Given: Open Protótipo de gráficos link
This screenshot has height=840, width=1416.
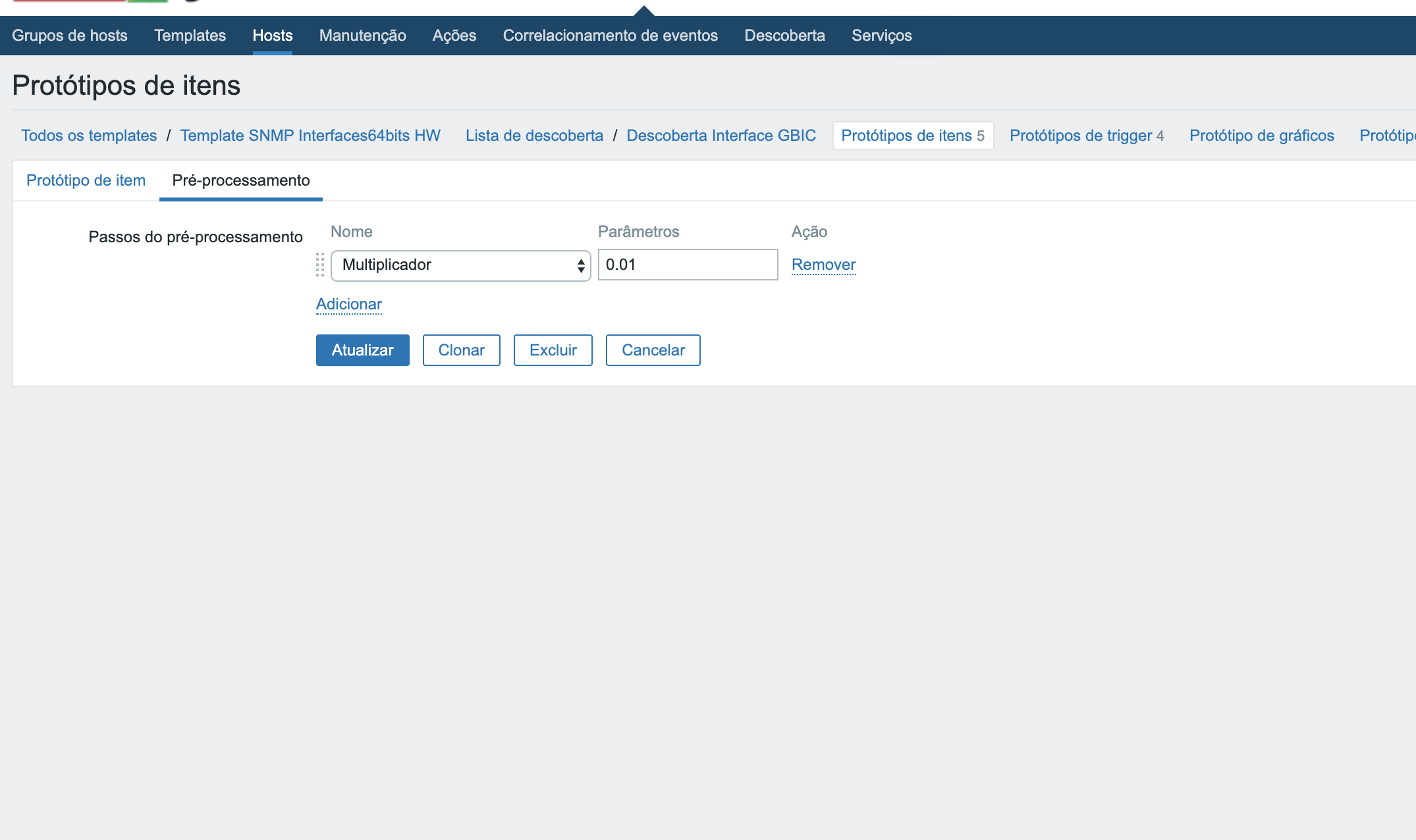Looking at the screenshot, I should pos(1261,136).
